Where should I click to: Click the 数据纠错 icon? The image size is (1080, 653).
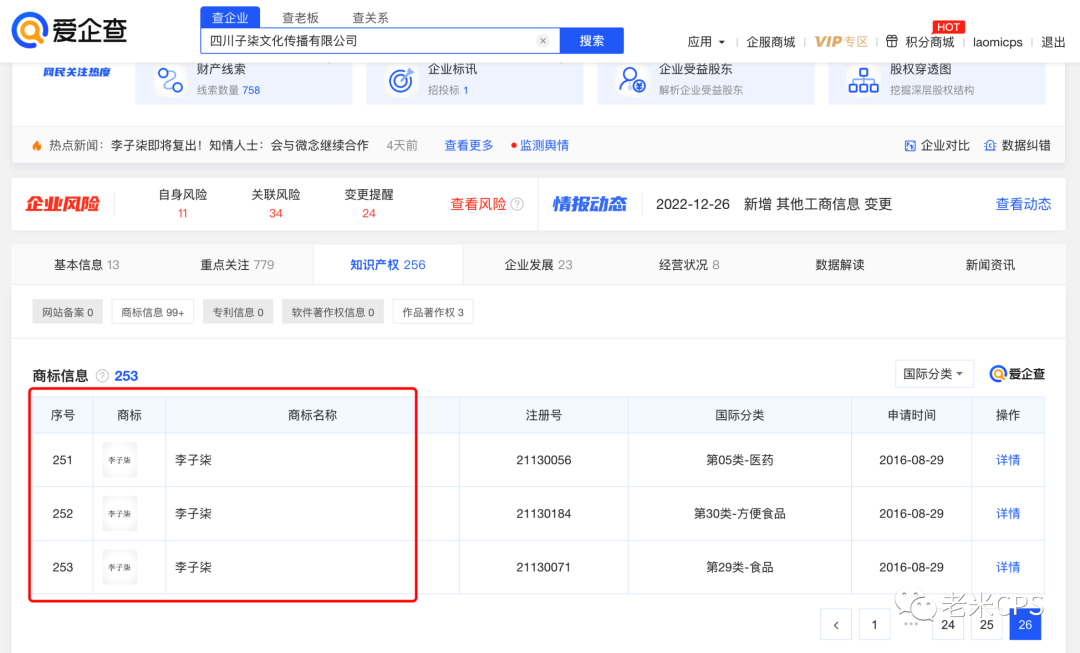(990, 145)
